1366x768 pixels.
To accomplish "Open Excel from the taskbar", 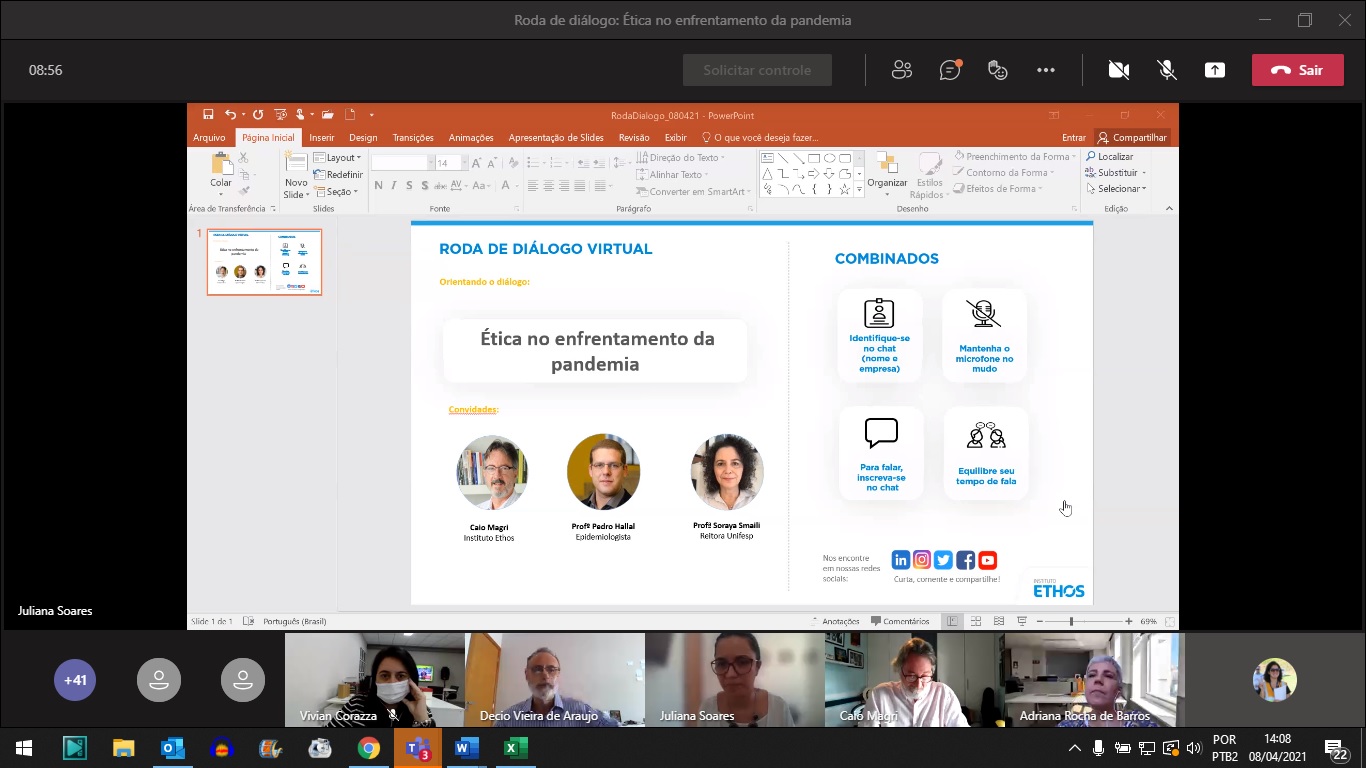I will (x=516, y=748).
